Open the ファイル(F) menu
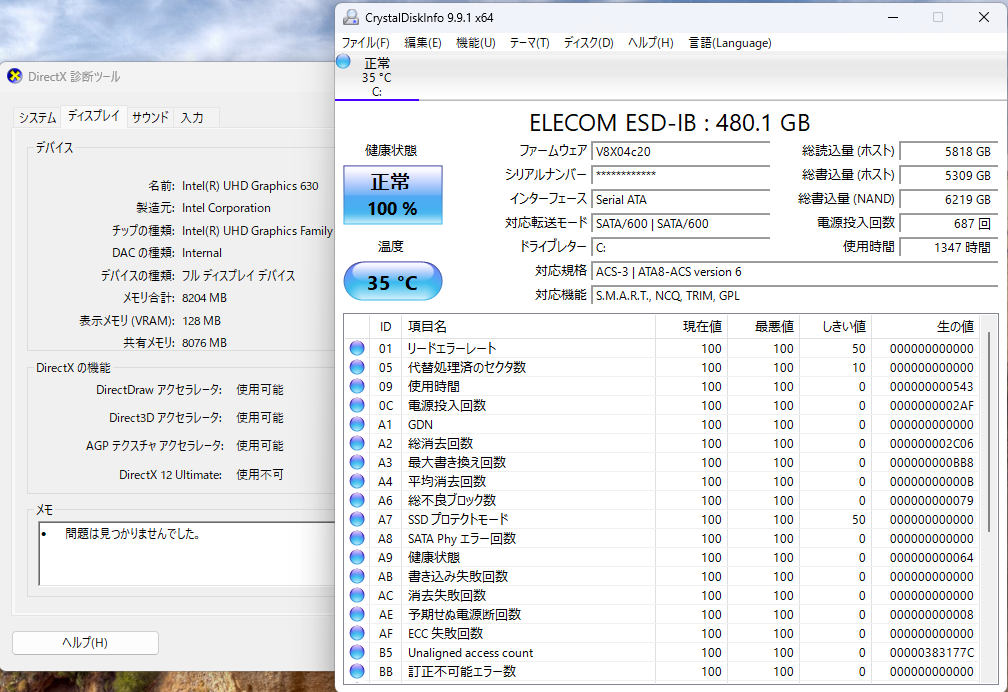The height and width of the screenshot is (692, 1008). [x=365, y=43]
